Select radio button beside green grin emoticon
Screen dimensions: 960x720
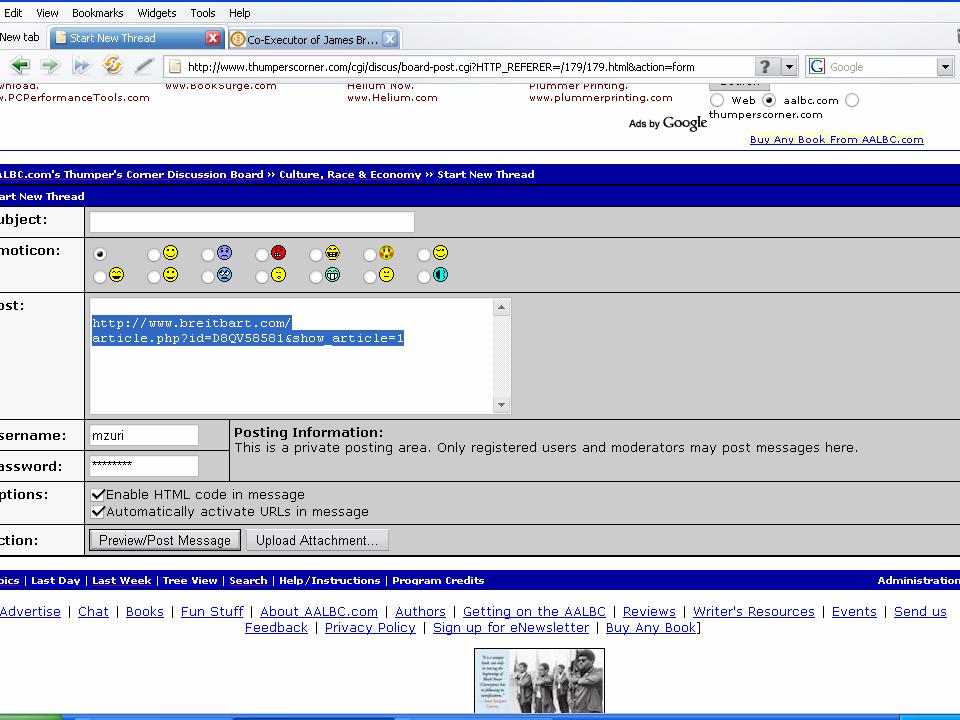316,277
